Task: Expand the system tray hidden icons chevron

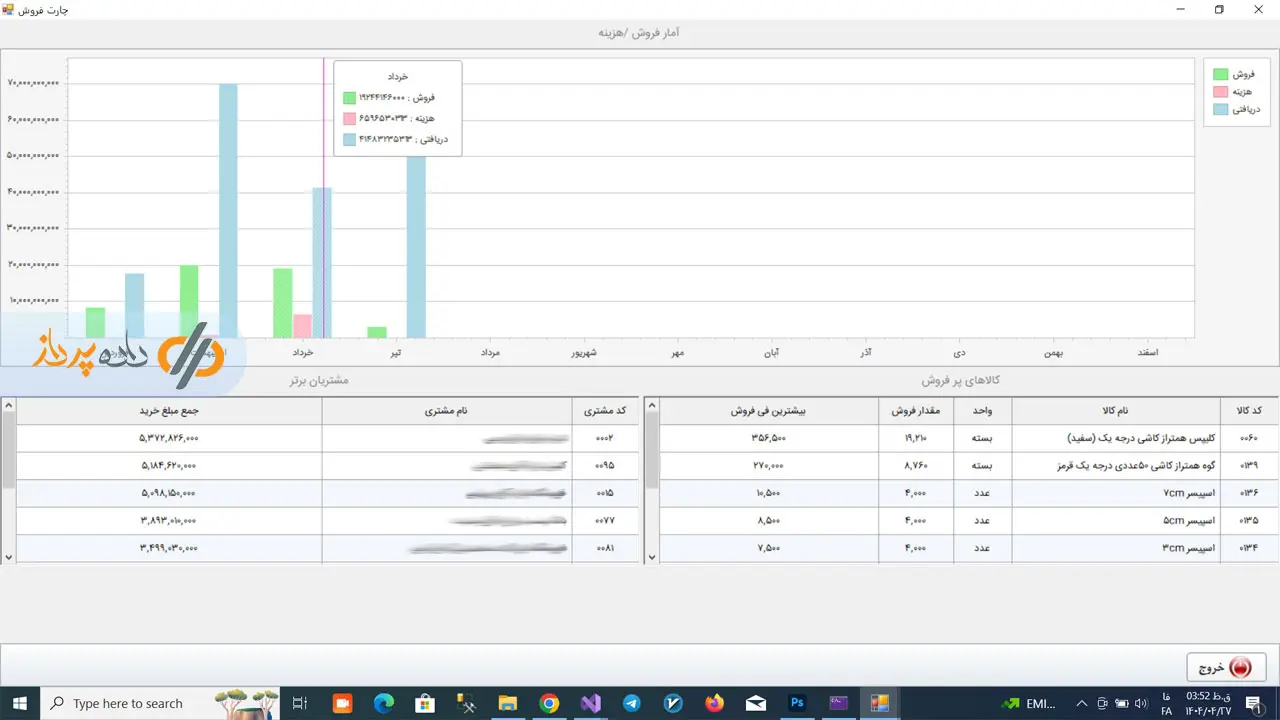Action: coord(1082,704)
